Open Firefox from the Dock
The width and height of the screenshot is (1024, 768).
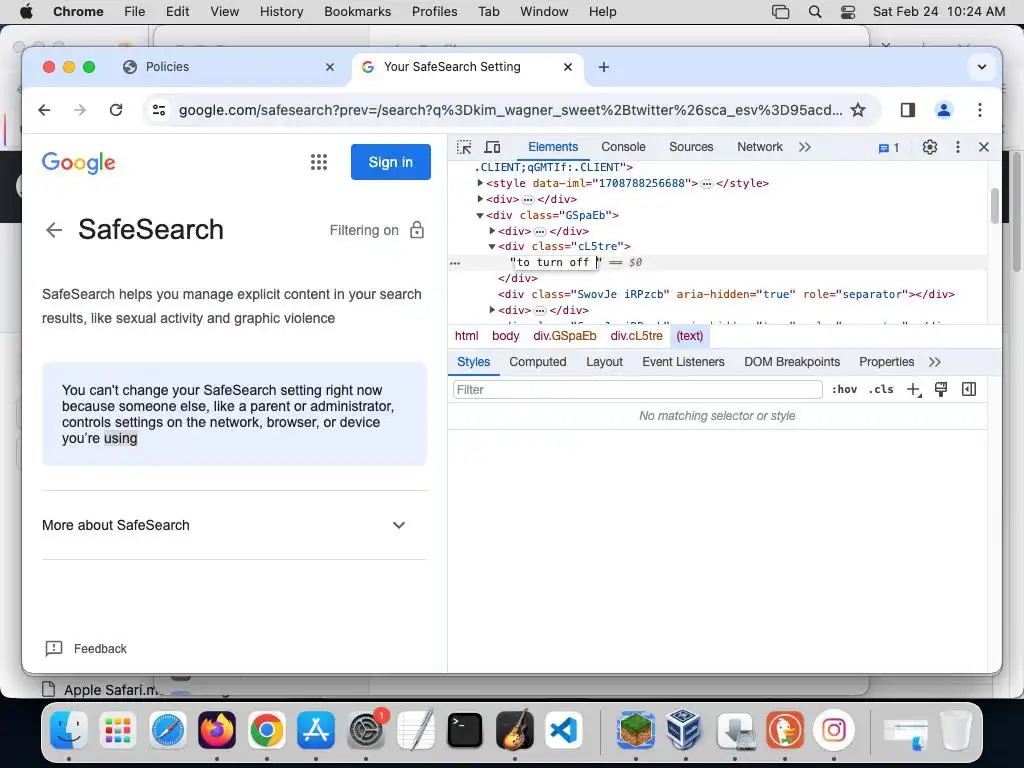coord(217,729)
